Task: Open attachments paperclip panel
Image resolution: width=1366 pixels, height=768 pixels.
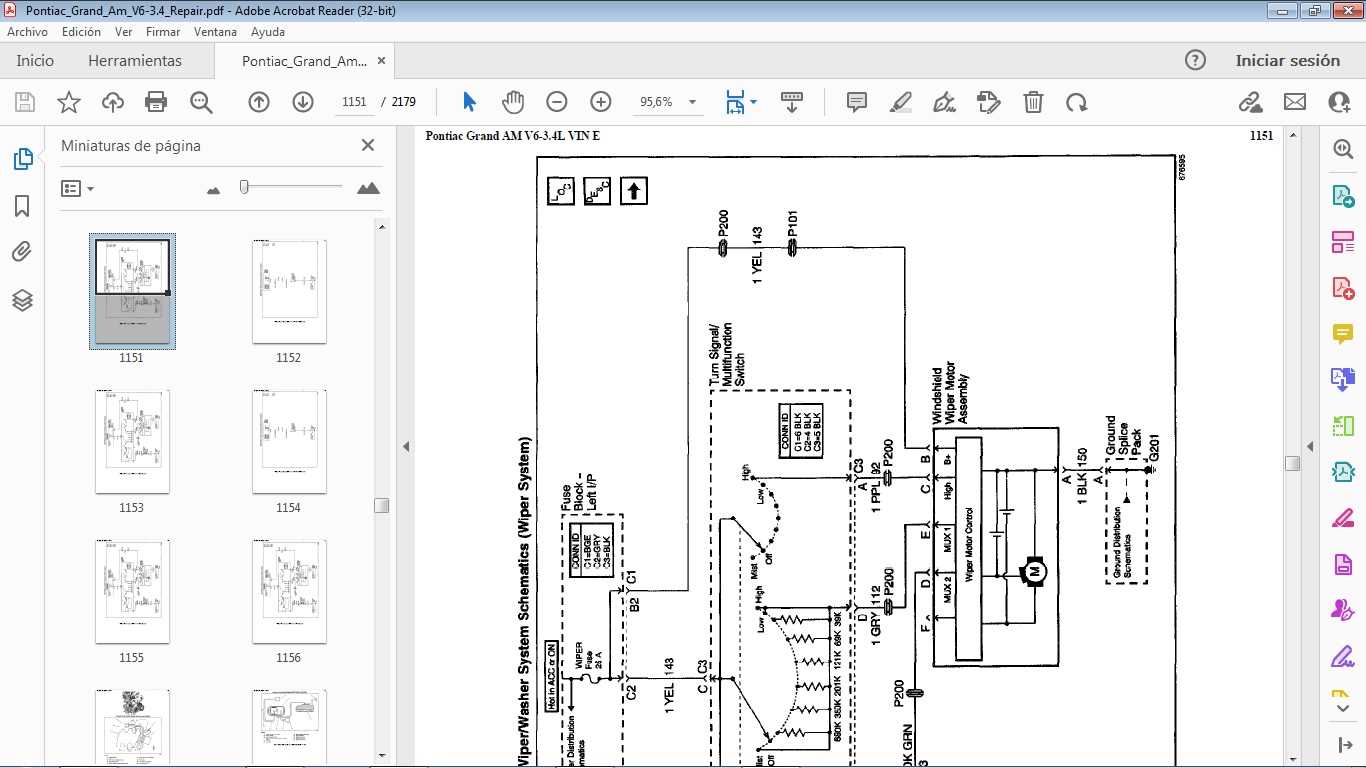Action: pos(22,252)
